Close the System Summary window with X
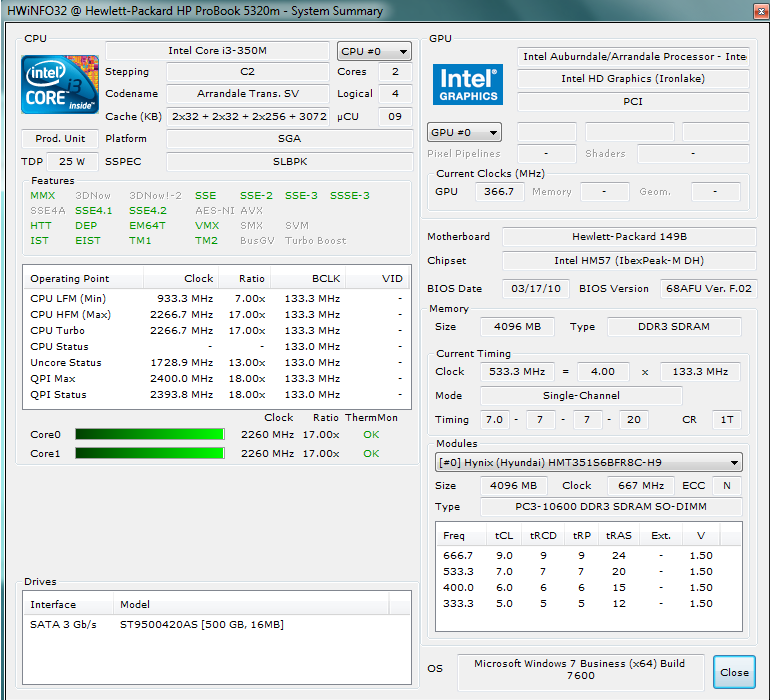Image resolution: width=770 pixels, height=700 pixels. tap(760, 11)
